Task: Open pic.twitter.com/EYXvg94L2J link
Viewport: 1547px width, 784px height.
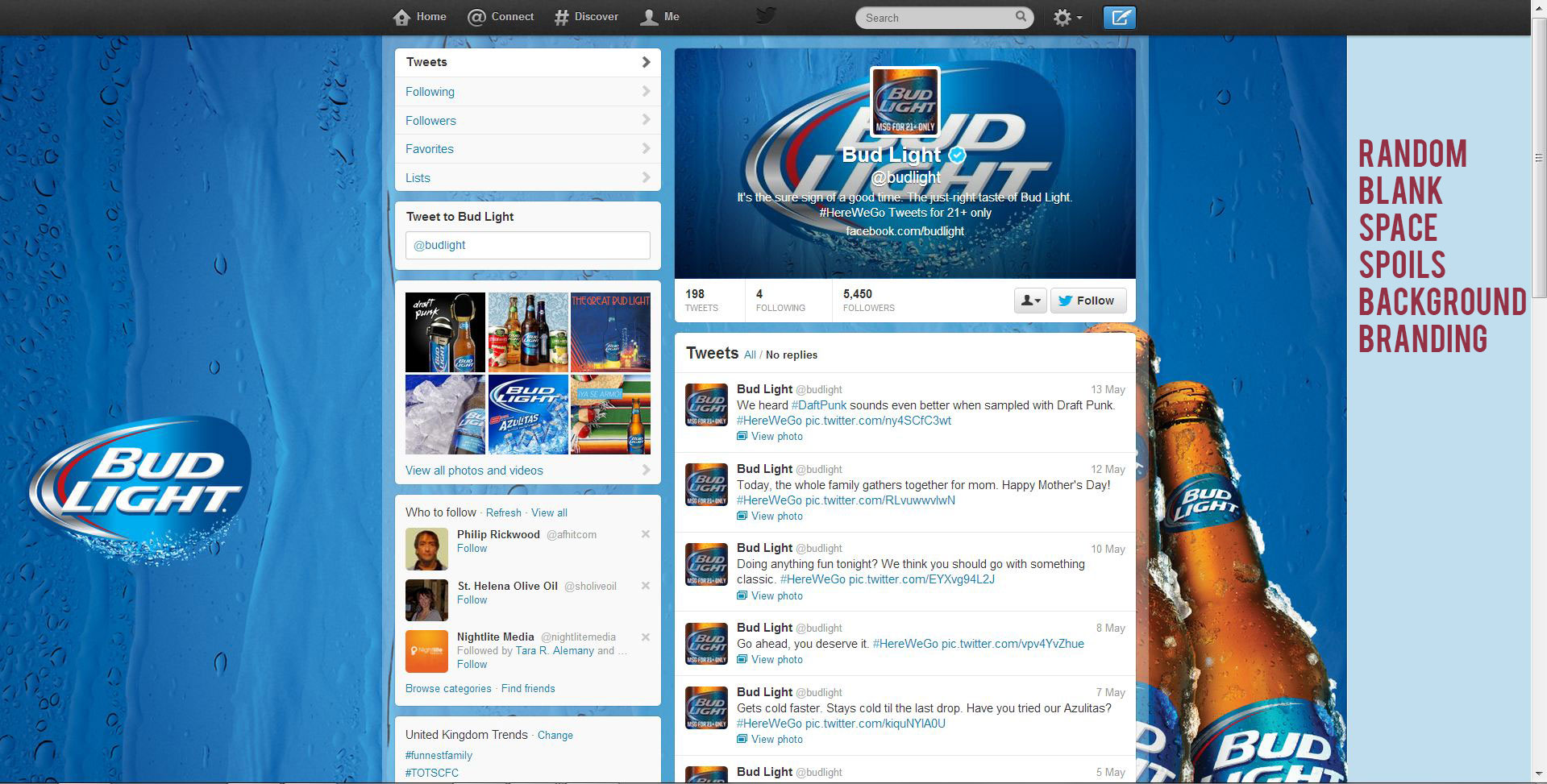Action: [x=921, y=579]
